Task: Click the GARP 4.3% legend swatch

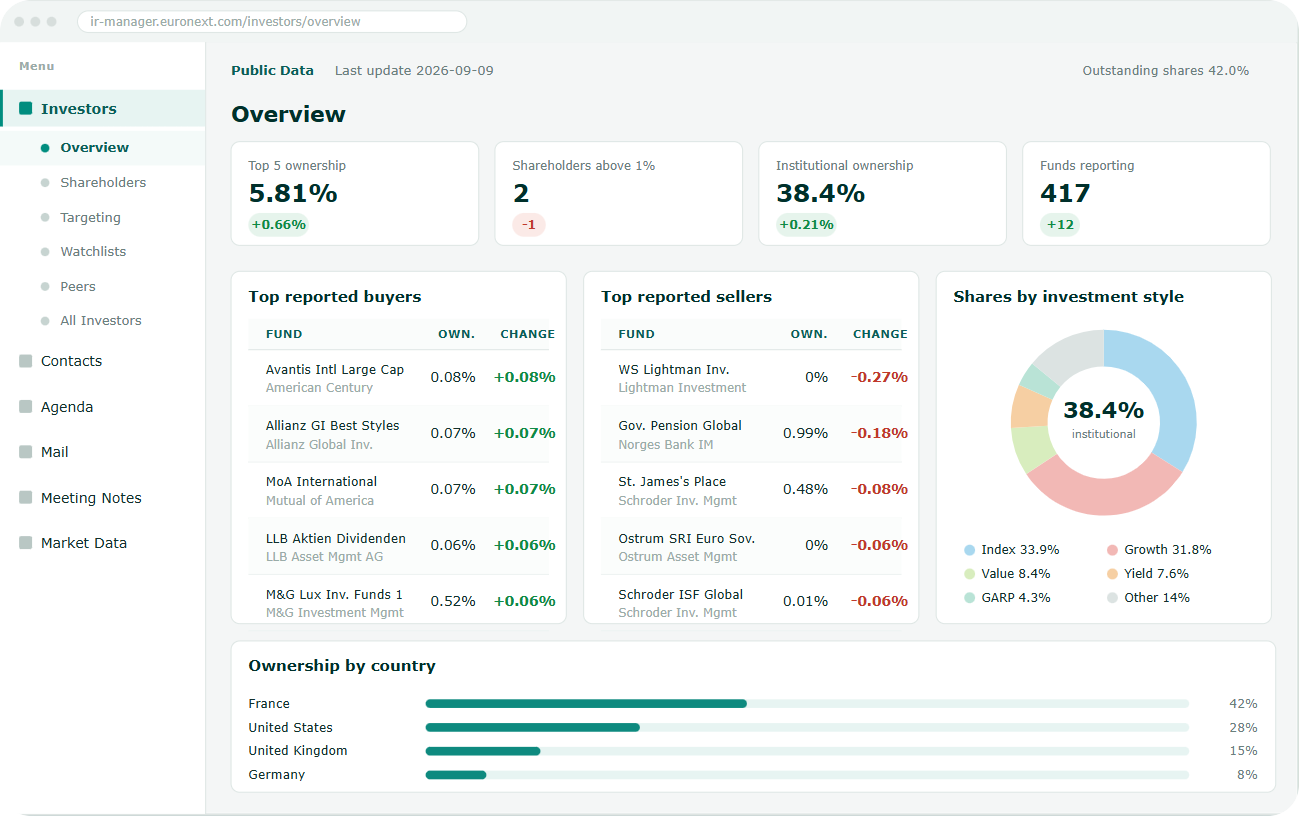Action: click(x=969, y=598)
